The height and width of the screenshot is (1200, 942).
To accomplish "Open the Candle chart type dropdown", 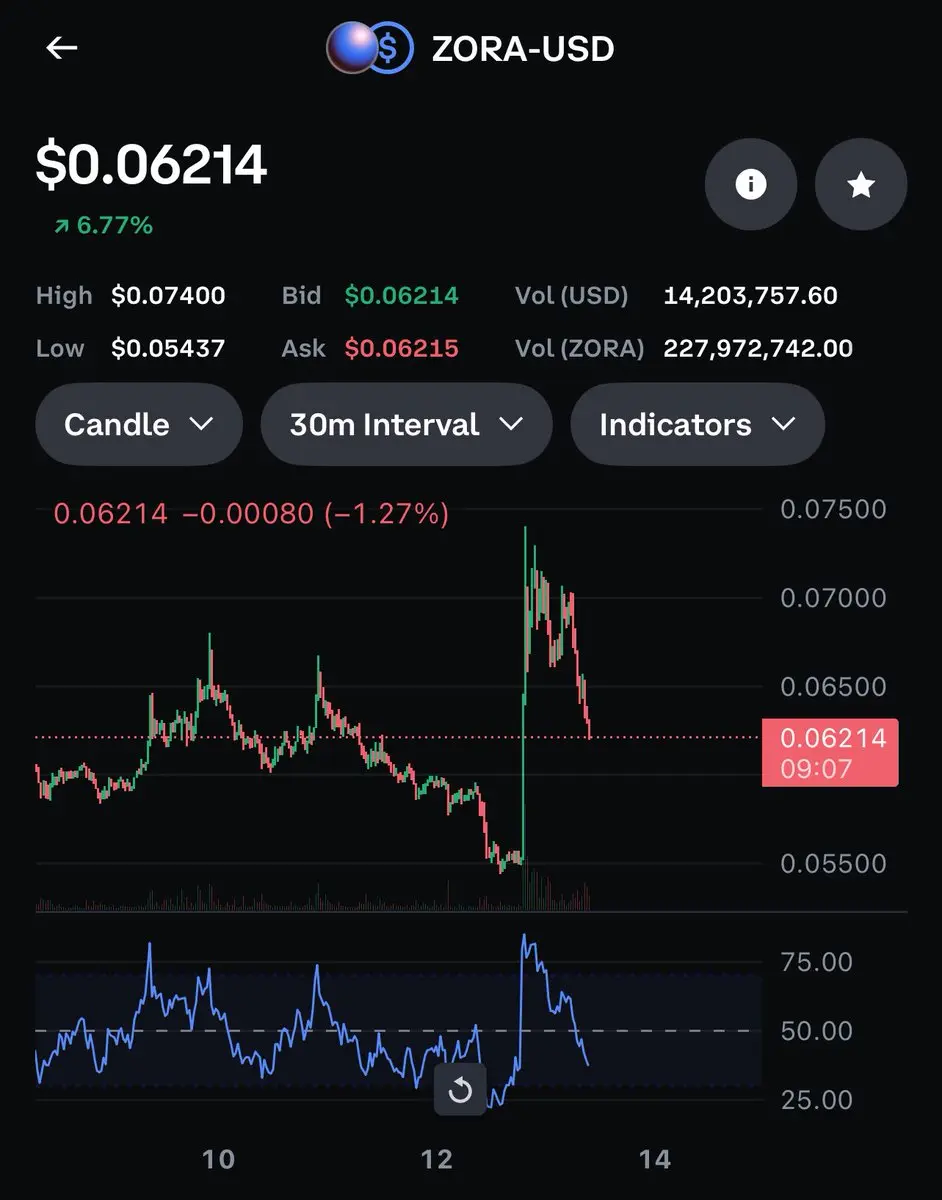I will [139, 424].
